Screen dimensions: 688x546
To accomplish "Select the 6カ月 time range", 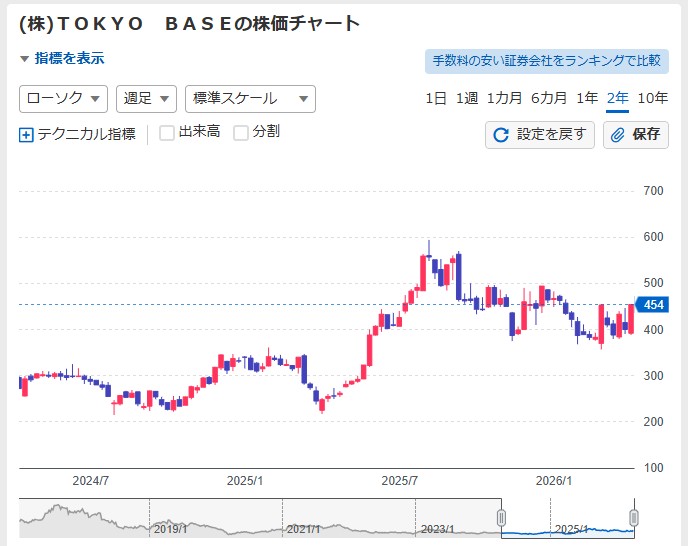I will [x=549, y=98].
